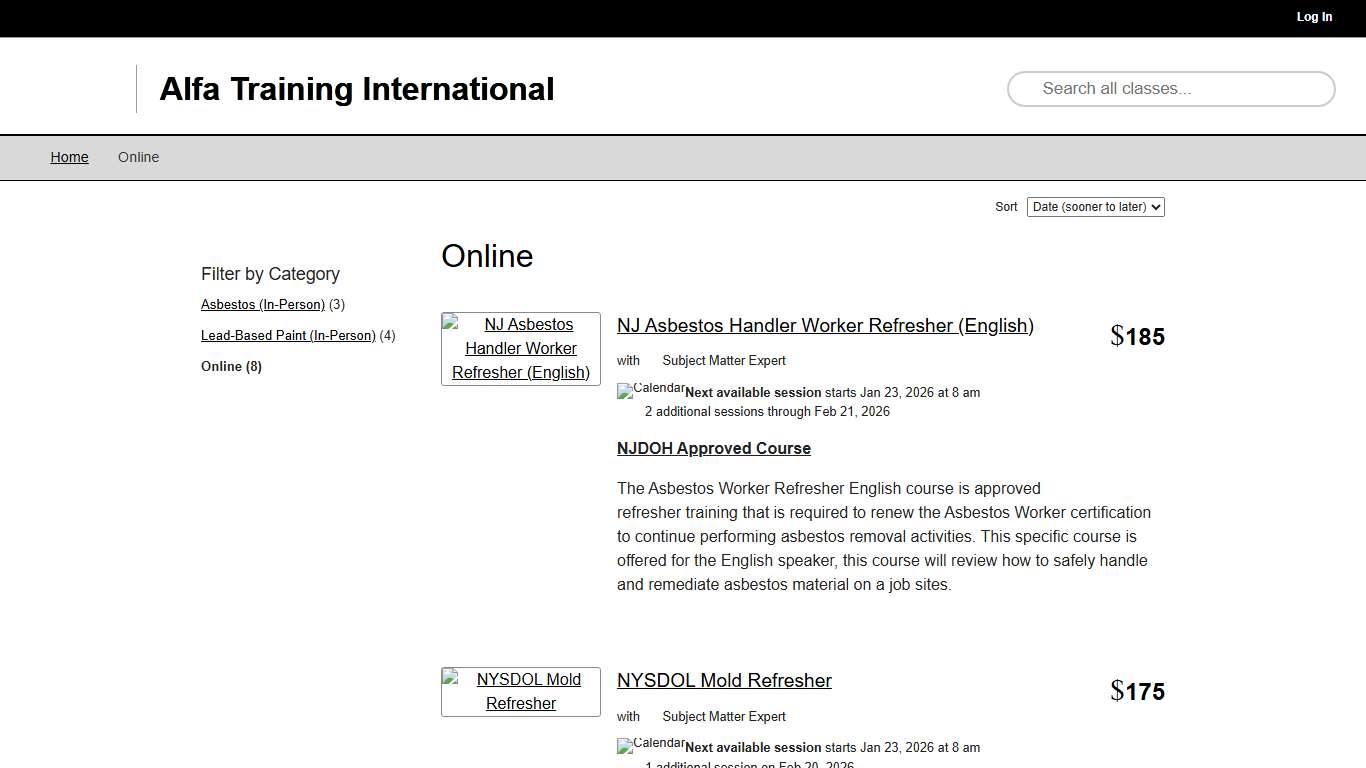
Task: Click the calendar icon next to NJ Asbestos session
Action: [x=650, y=390]
